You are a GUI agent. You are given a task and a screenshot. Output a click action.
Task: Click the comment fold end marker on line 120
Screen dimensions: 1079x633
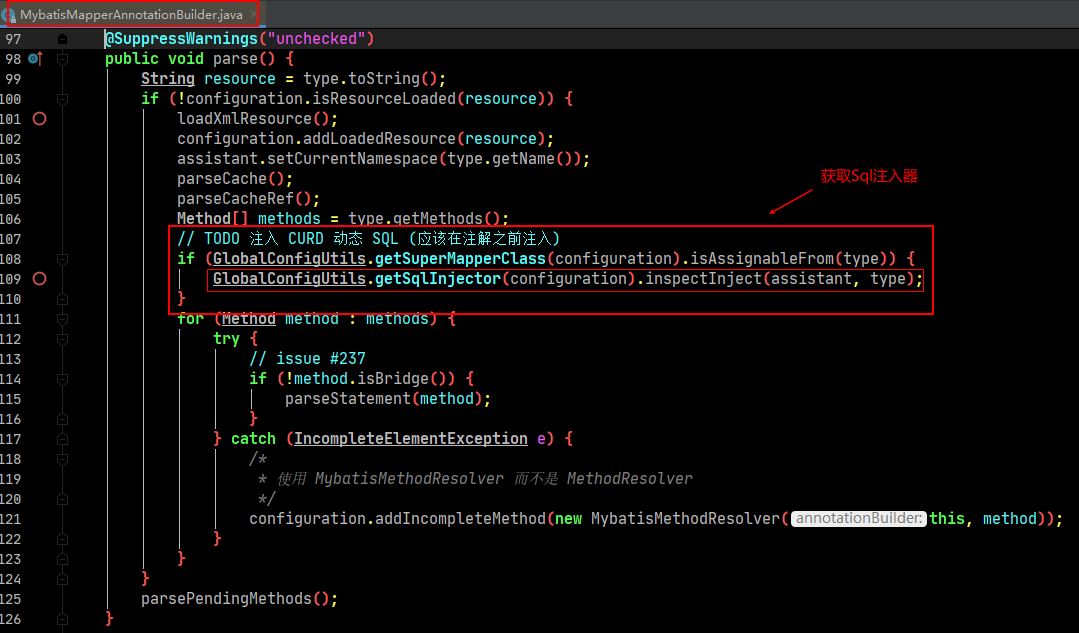(x=63, y=499)
